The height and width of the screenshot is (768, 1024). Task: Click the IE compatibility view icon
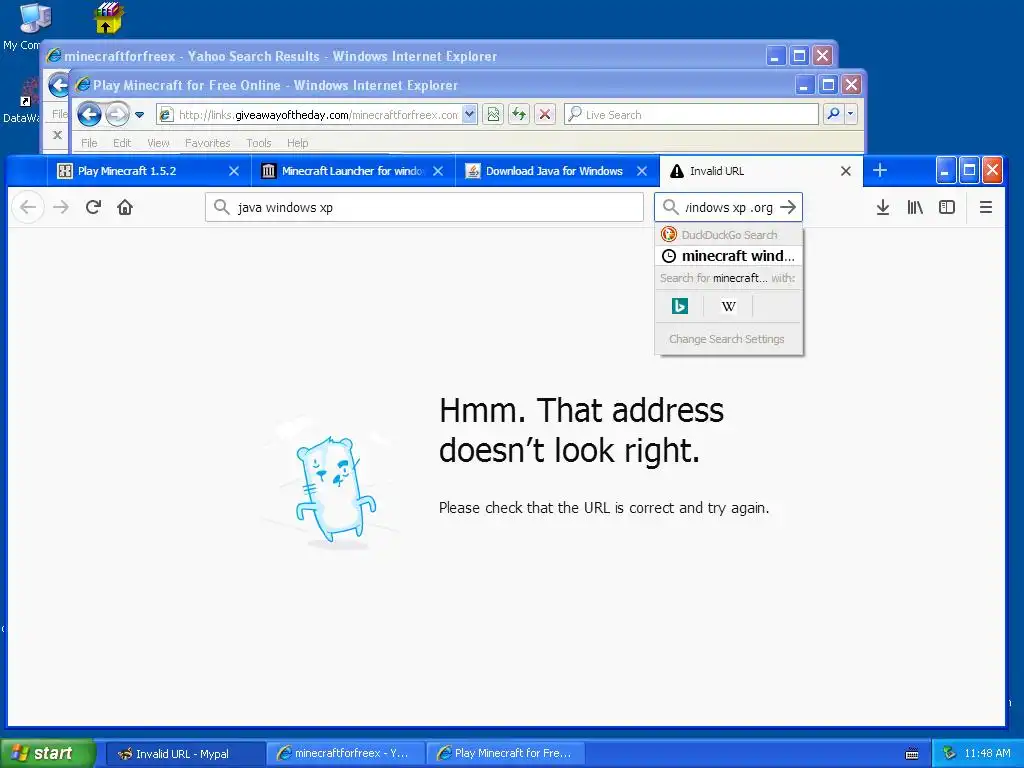point(493,115)
